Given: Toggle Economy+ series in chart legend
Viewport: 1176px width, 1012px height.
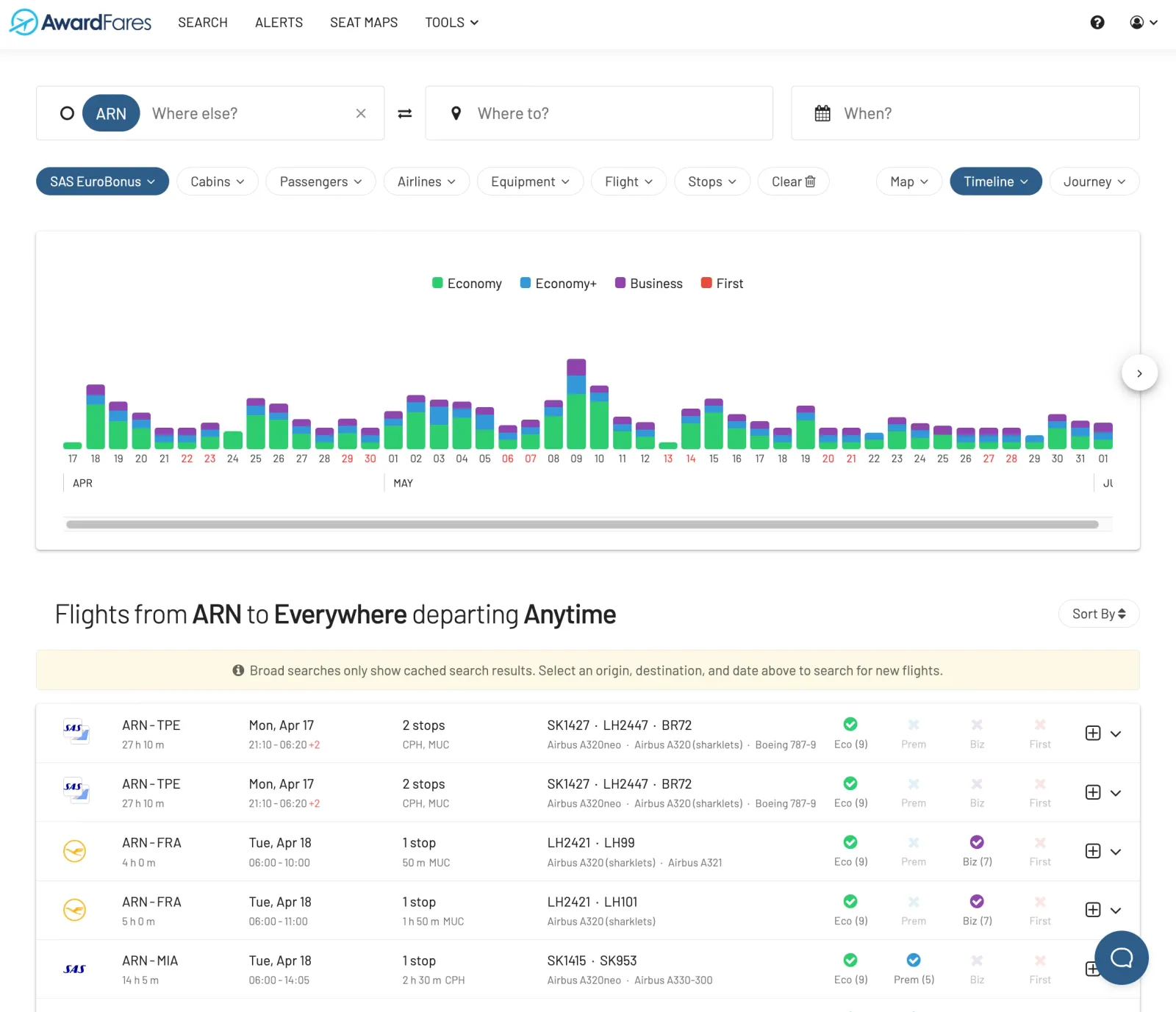Looking at the screenshot, I should pos(559,284).
